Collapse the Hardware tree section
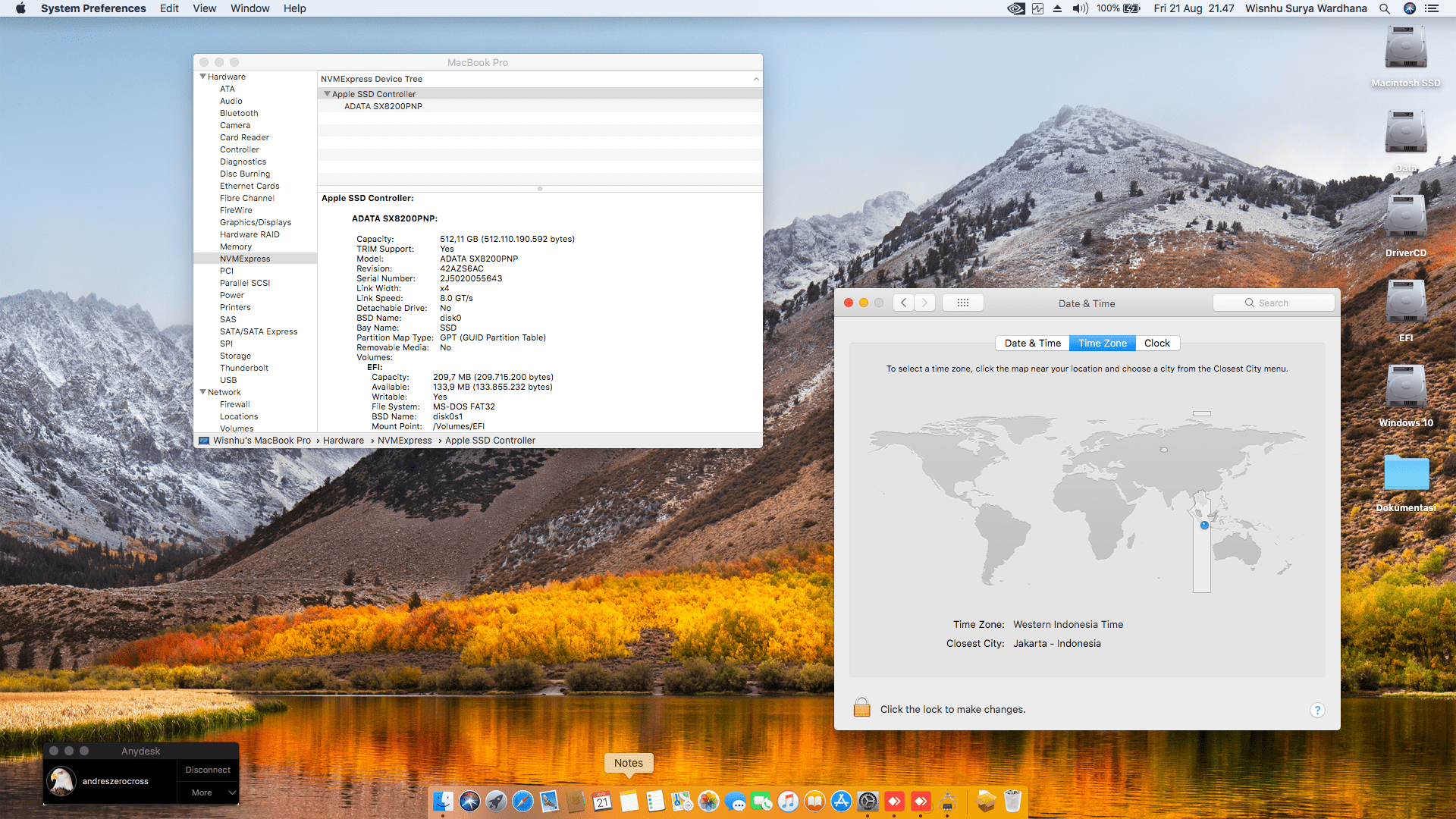1456x819 pixels. click(203, 77)
